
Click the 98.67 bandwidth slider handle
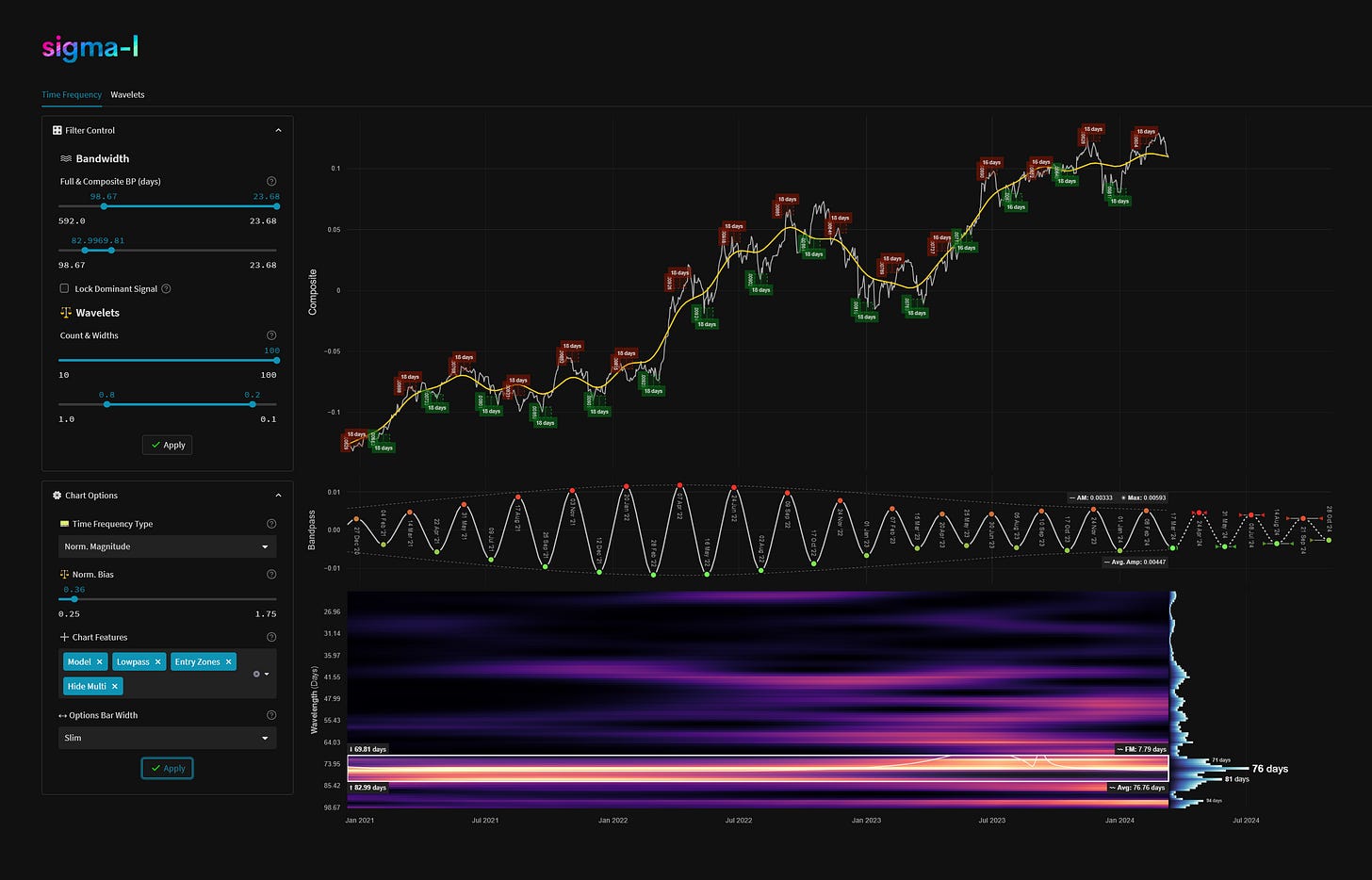pyautogui.click(x=103, y=205)
